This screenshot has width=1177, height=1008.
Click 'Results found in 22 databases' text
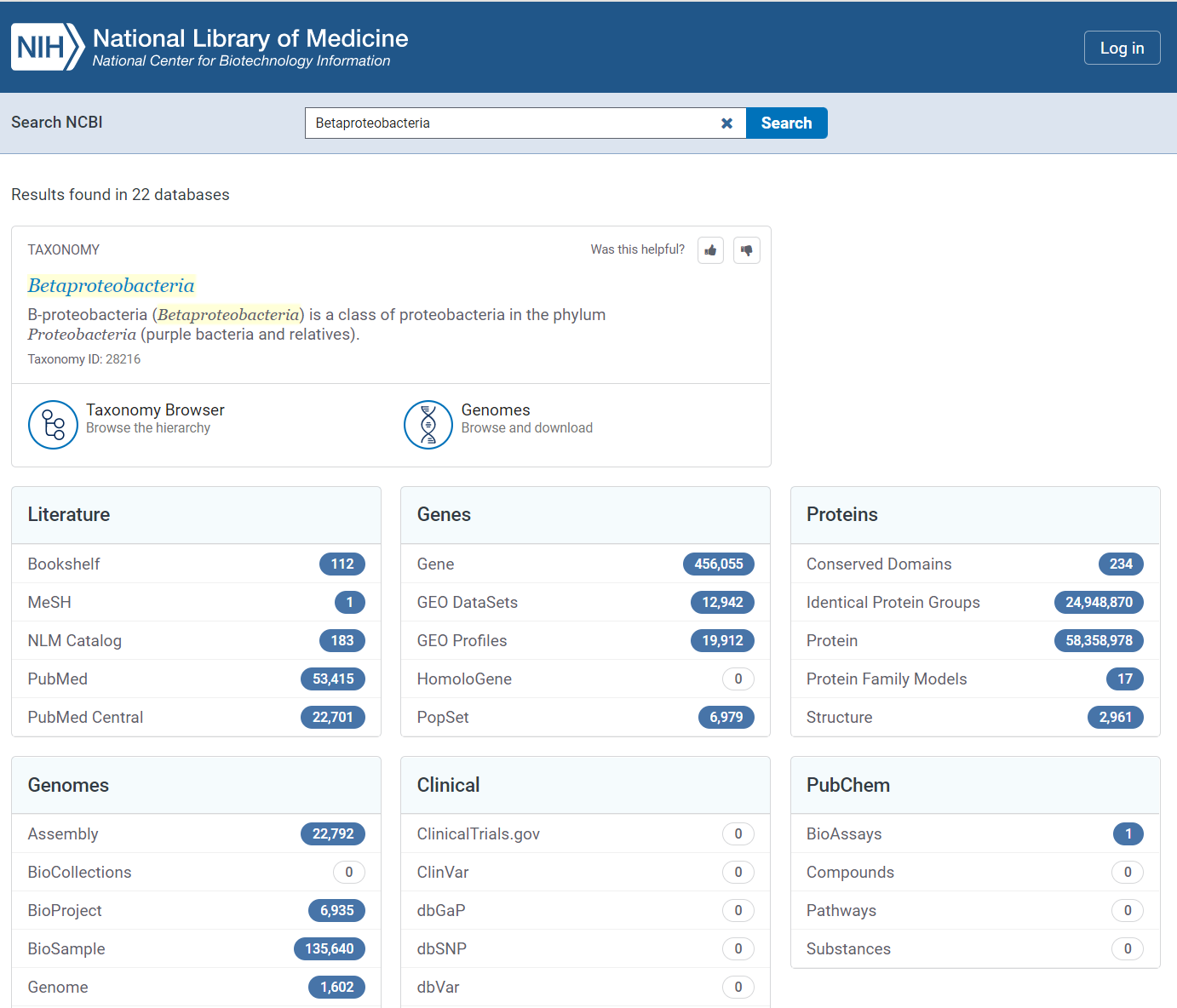[x=120, y=194]
